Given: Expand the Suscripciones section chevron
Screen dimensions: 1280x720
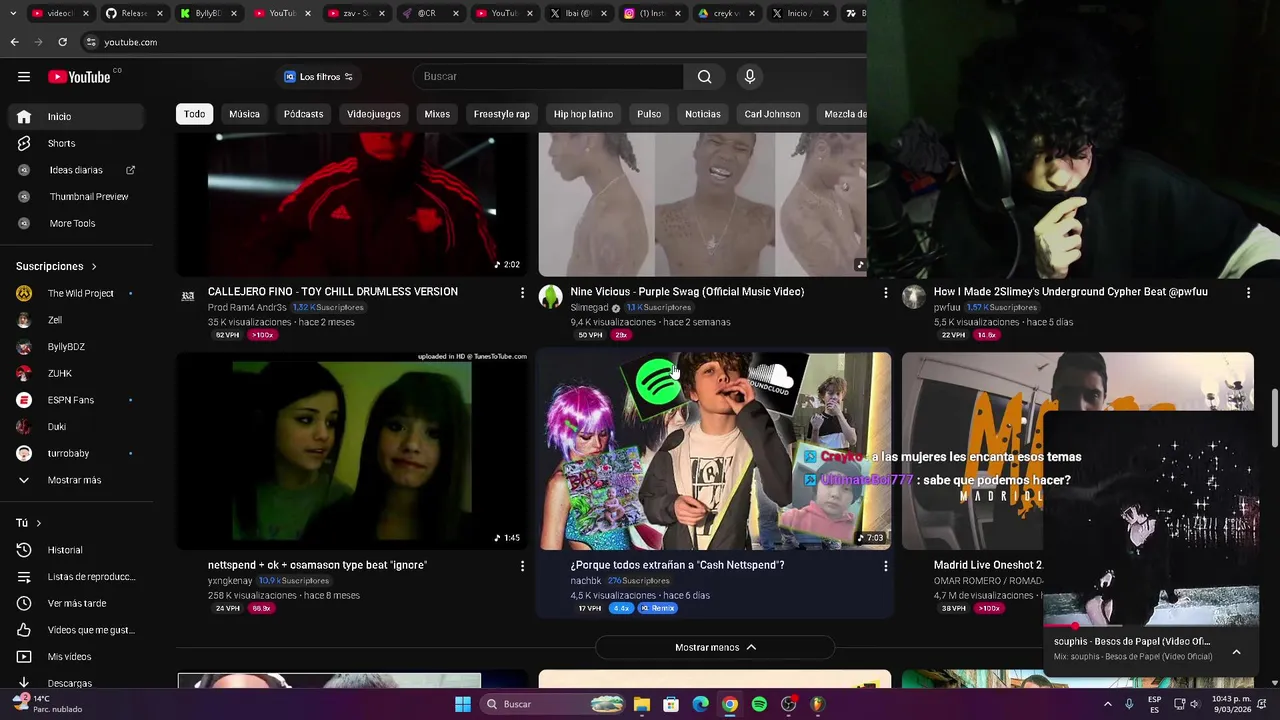Looking at the screenshot, I should click(x=94, y=267).
